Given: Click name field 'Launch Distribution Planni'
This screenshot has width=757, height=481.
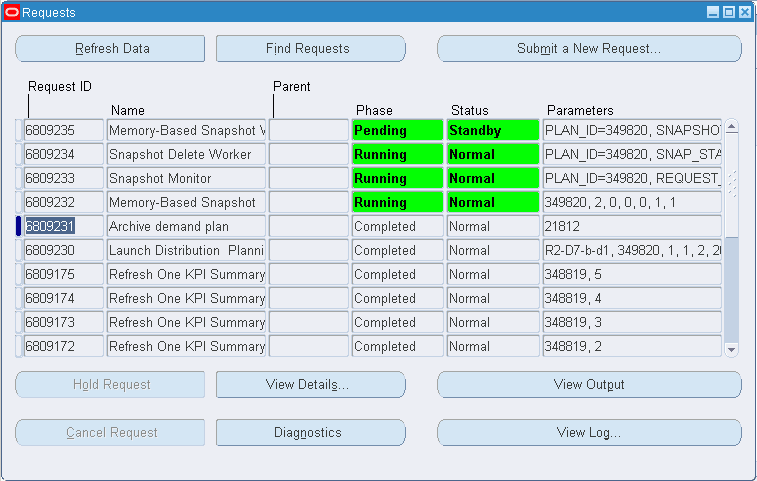Looking at the screenshot, I should [x=186, y=250].
